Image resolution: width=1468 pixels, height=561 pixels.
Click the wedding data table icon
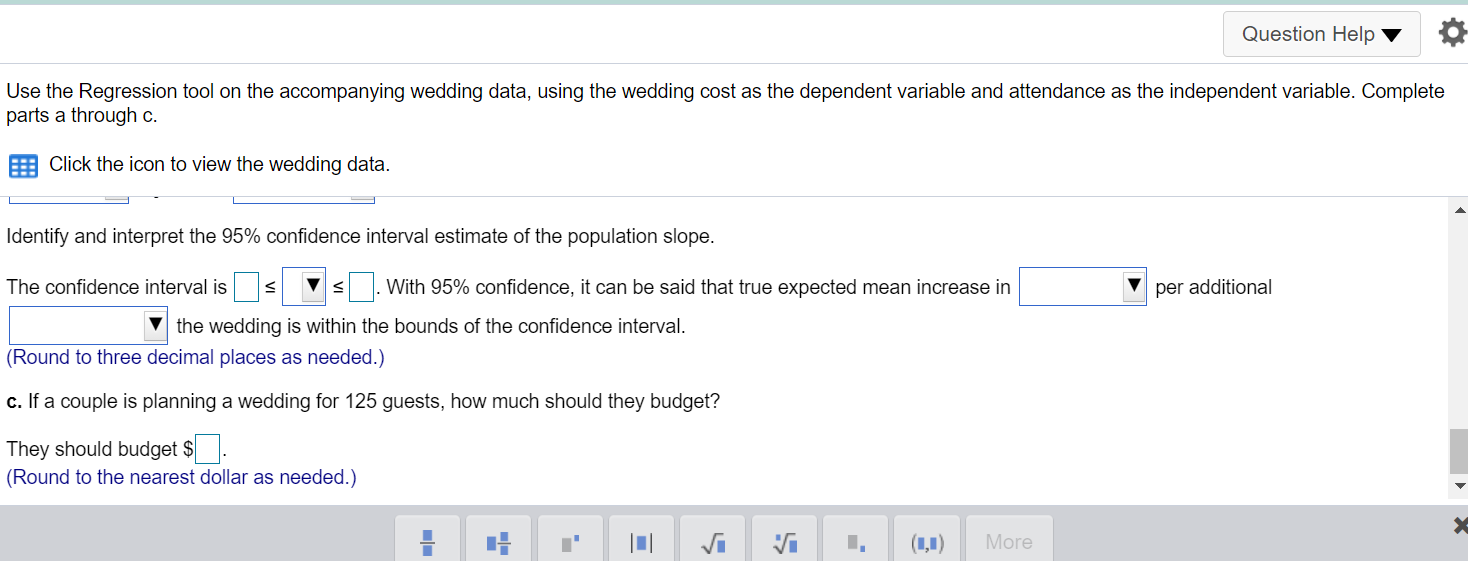[x=22, y=165]
